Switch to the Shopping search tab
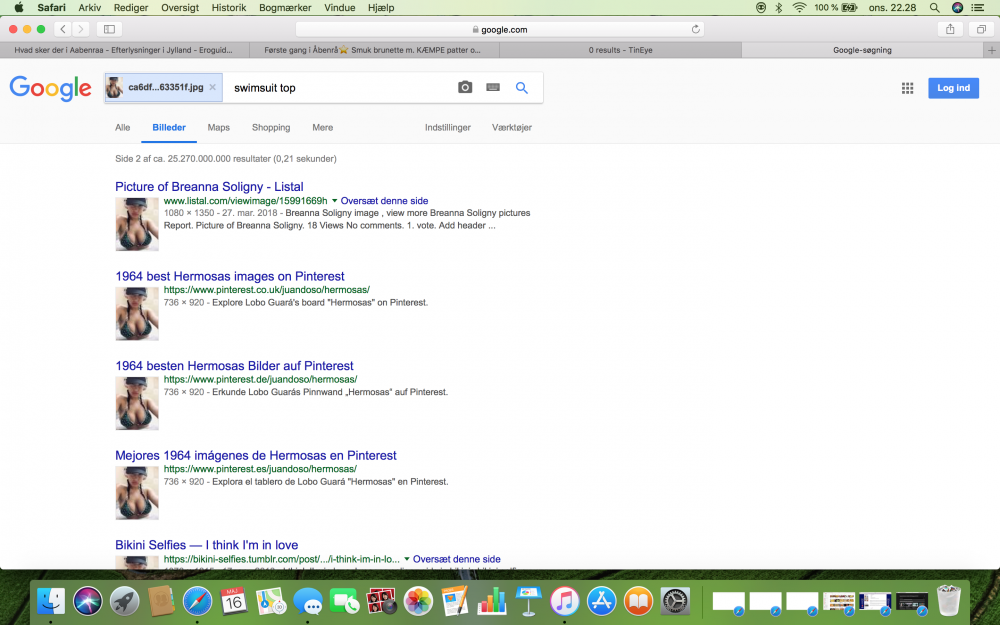The width and height of the screenshot is (1000, 625). tap(271, 128)
